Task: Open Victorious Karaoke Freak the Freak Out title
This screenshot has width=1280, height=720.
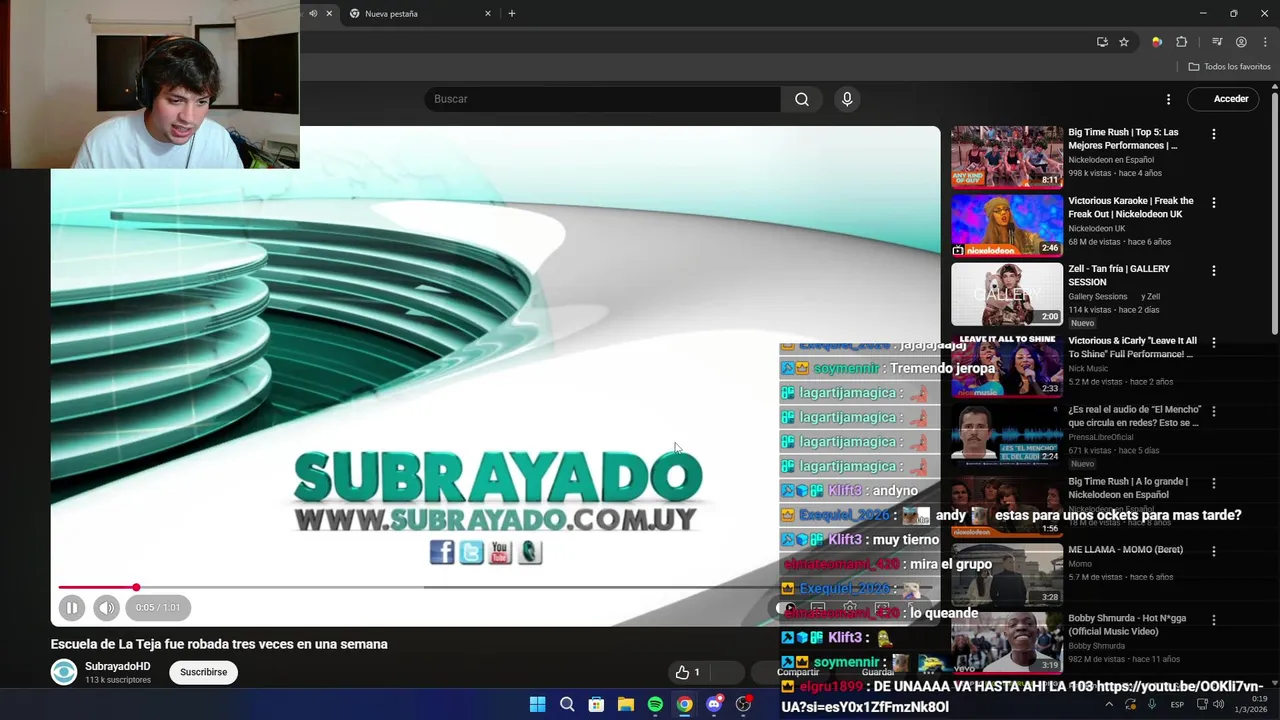Action: point(1131,207)
